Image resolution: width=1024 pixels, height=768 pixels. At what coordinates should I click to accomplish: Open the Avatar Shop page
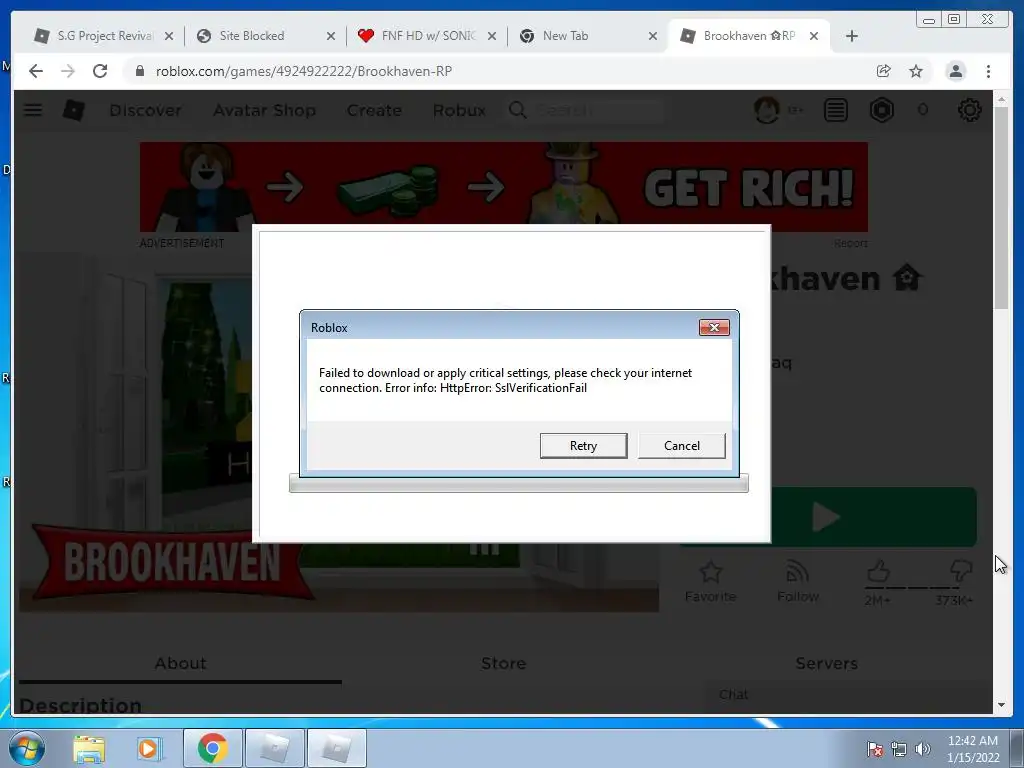click(x=264, y=110)
